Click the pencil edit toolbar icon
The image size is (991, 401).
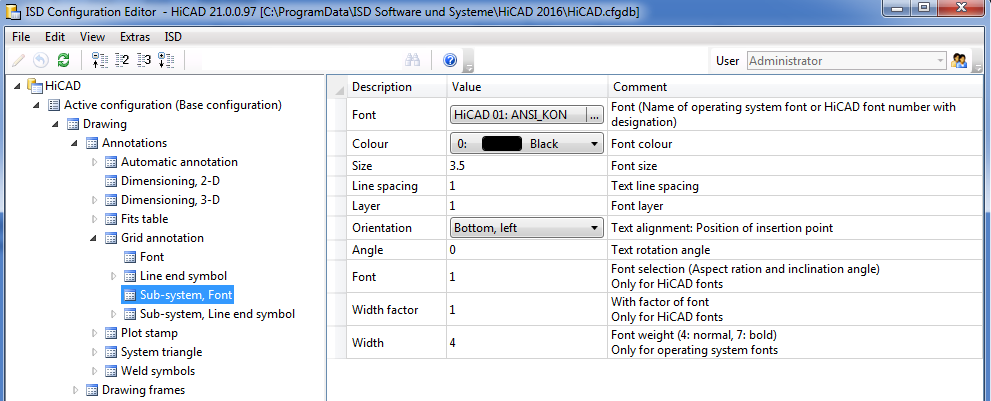click(x=19, y=60)
